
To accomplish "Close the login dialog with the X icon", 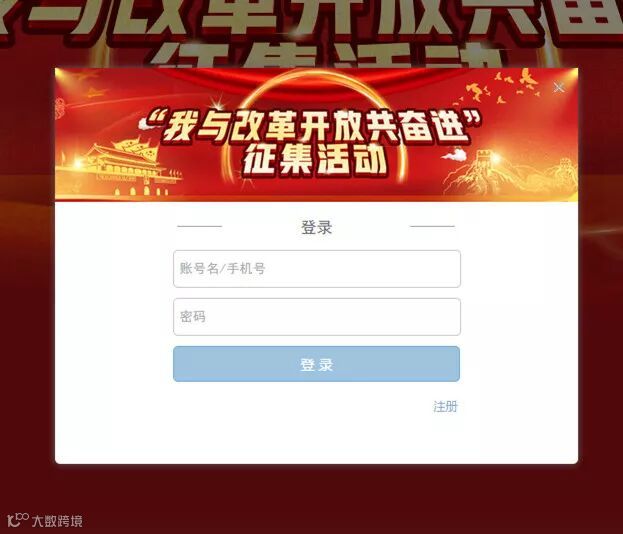I will click(x=559, y=87).
